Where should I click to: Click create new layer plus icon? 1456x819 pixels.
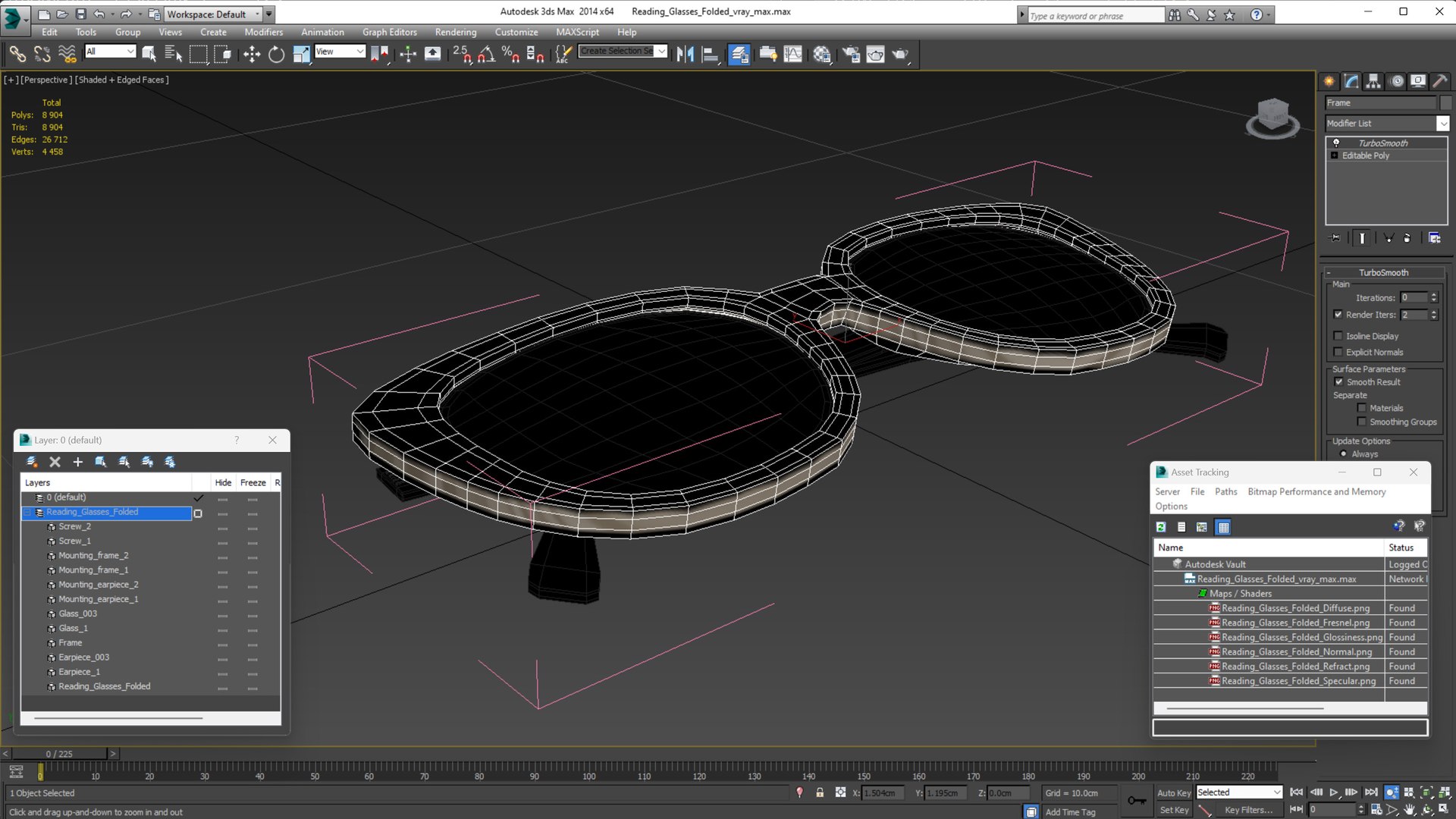click(x=77, y=462)
